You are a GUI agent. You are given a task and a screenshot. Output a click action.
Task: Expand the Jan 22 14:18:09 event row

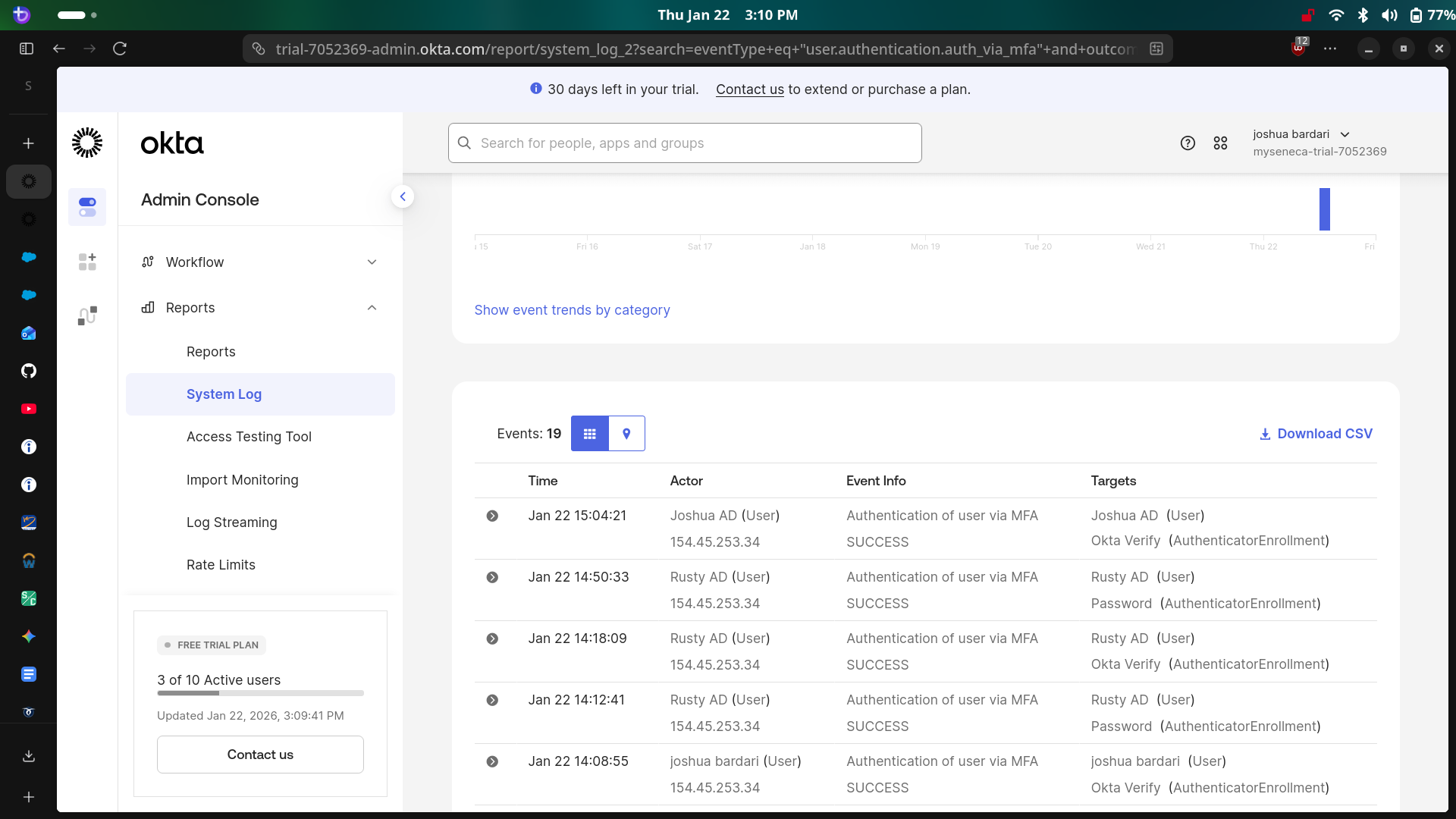click(492, 639)
